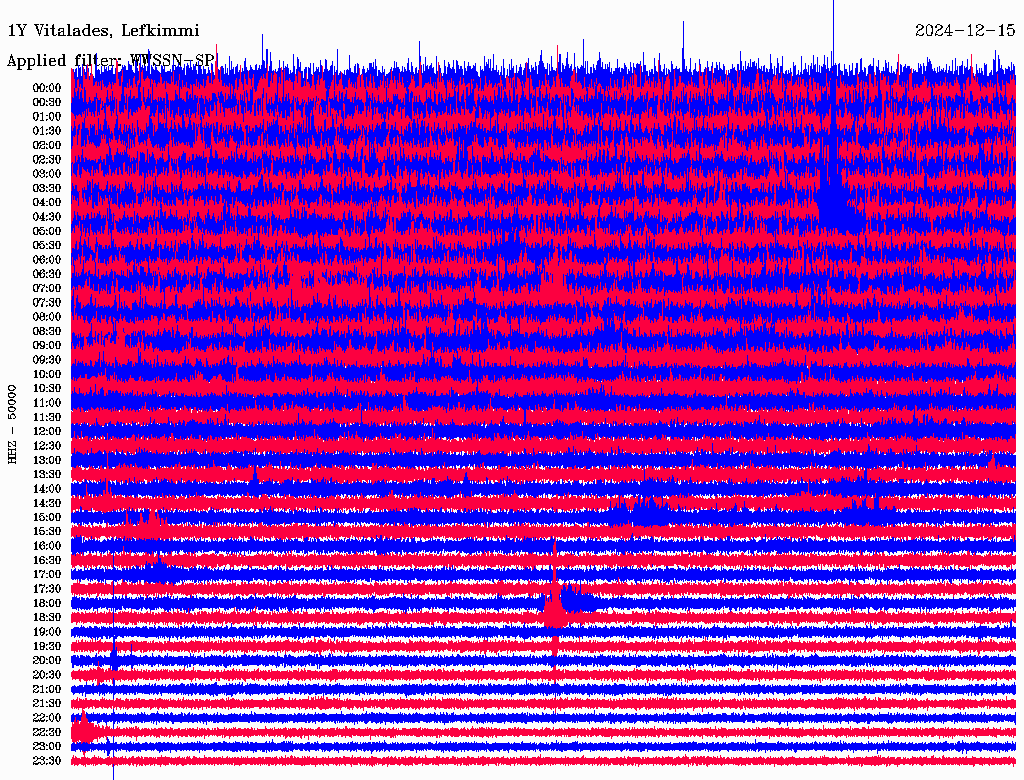Select the 00:00 time row label
The image size is (1024, 780).
click(x=47, y=88)
